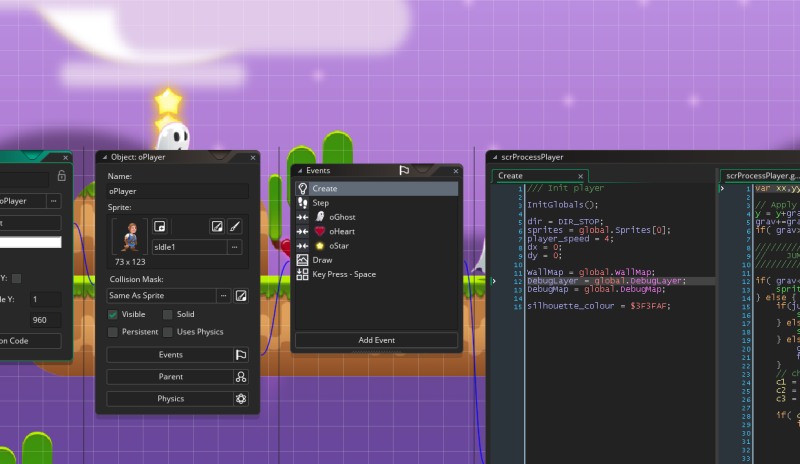
Task: Click the scale Y field showing 1
Action: 45,299
